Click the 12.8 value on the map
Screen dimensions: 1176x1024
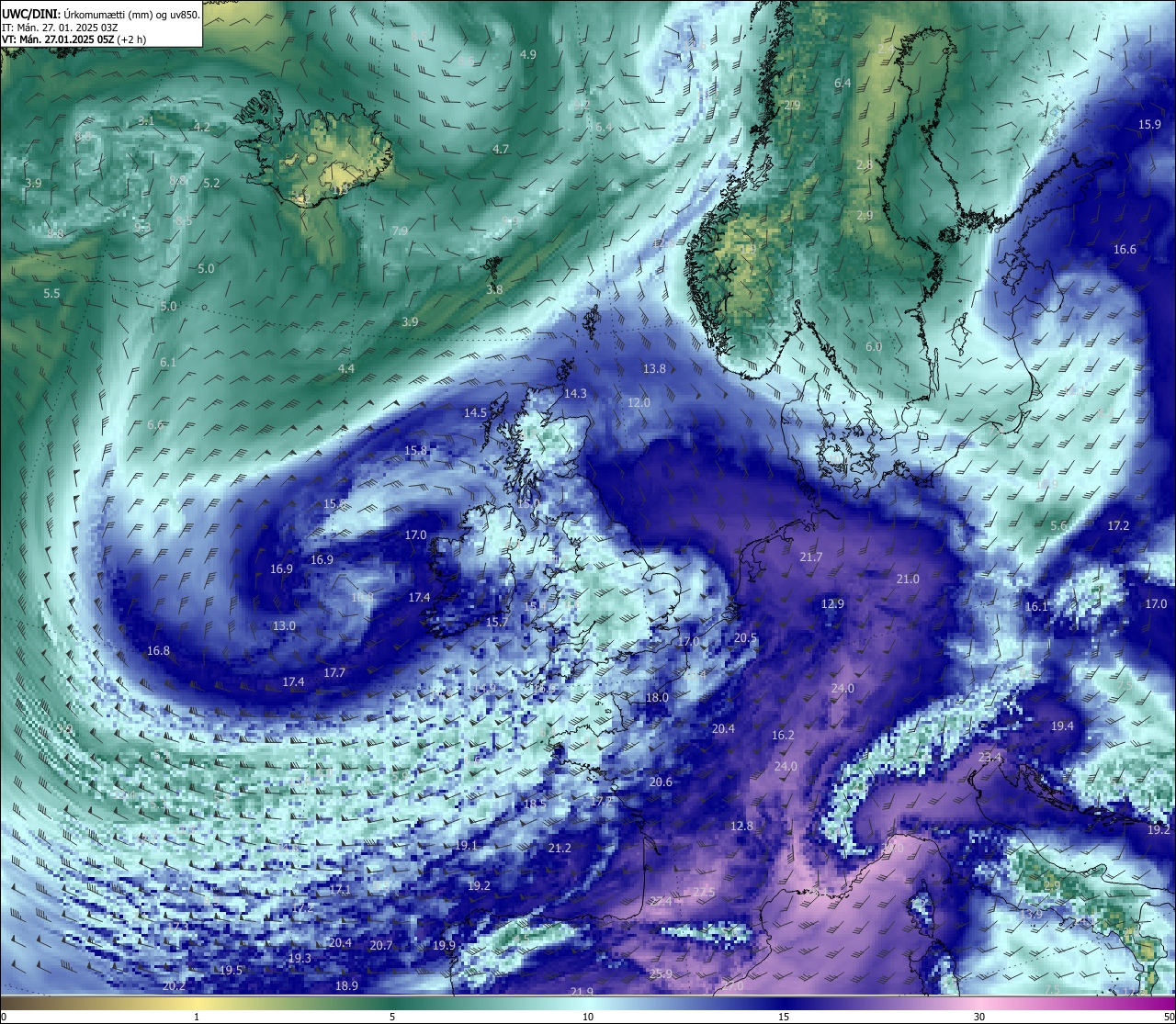tap(741, 826)
